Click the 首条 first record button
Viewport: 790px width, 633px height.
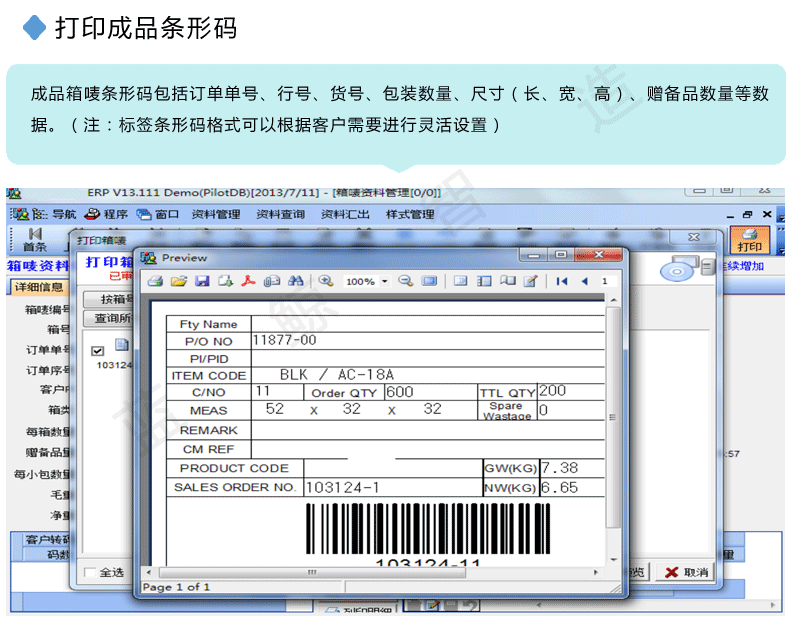pos(35,241)
